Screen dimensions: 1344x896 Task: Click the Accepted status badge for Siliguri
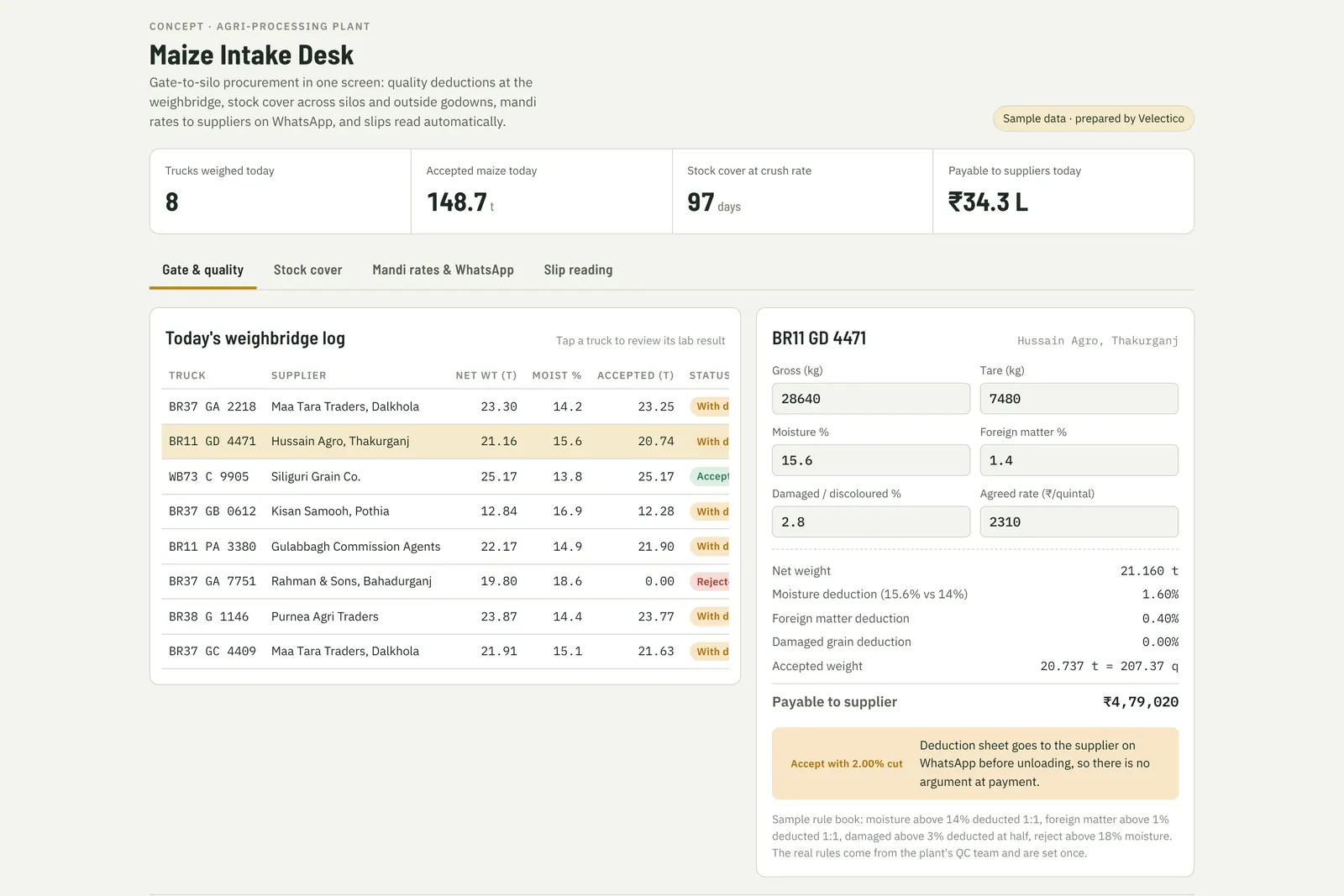pos(710,476)
